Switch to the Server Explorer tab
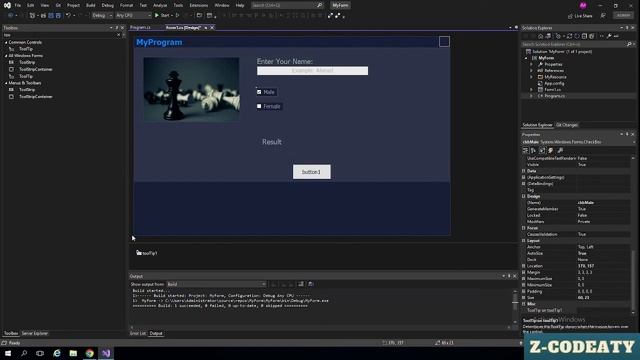Screen dimensions: 640x360 pyautogui.click(x=35, y=333)
